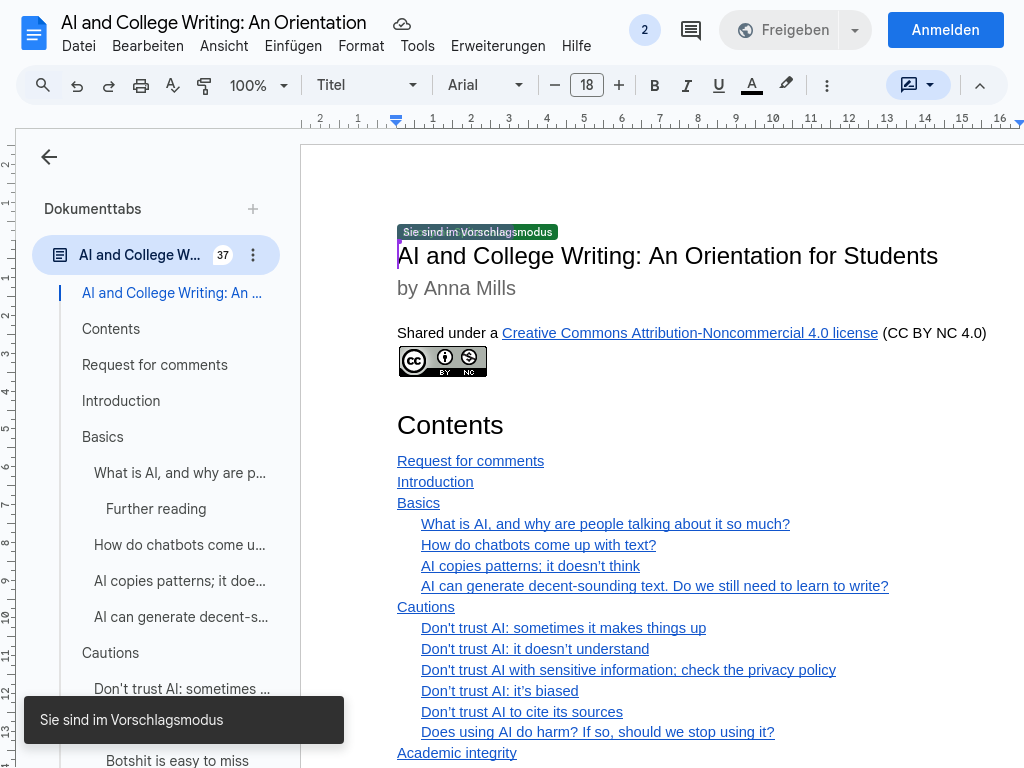Jump to Basics in outline
The height and width of the screenshot is (768, 1024).
point(103,437)
